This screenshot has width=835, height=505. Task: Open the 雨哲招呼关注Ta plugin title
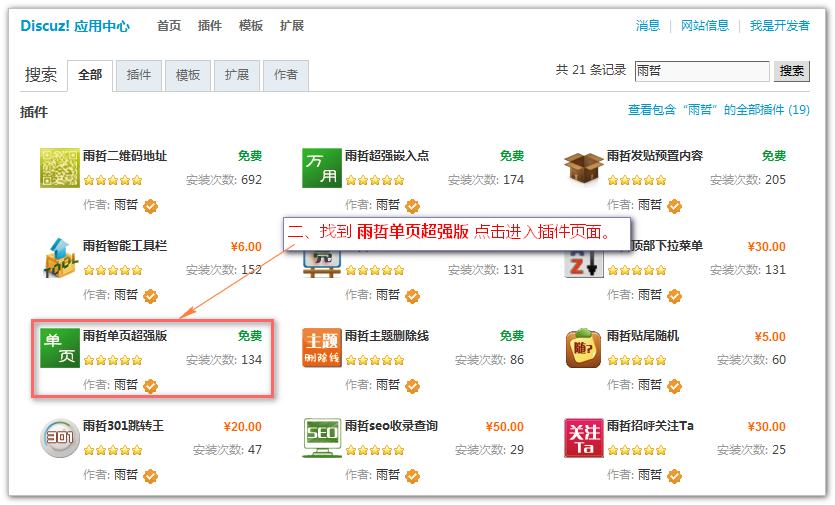point(650,426)
